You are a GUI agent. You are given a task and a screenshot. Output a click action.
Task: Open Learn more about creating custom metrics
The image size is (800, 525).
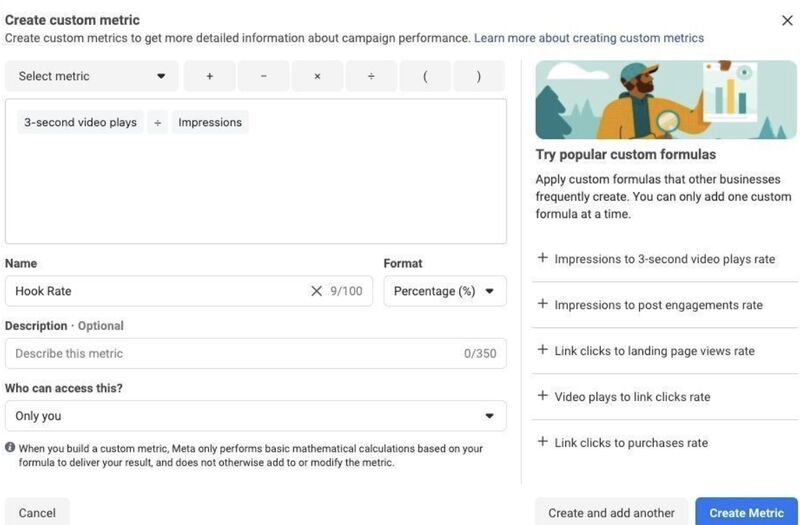pos(588,38)
